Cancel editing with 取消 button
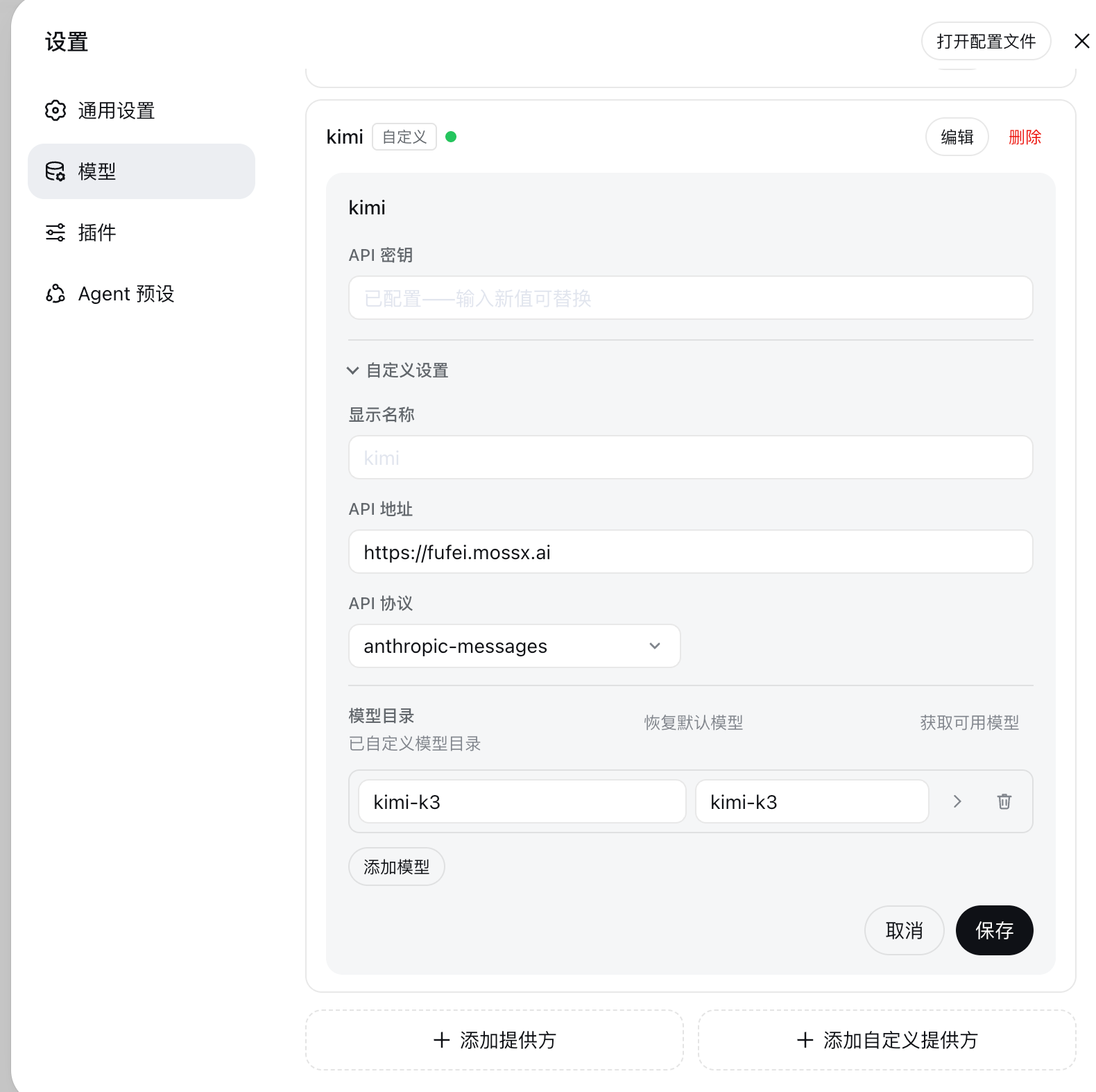1096x1092 pixels. tap(904, 930)
